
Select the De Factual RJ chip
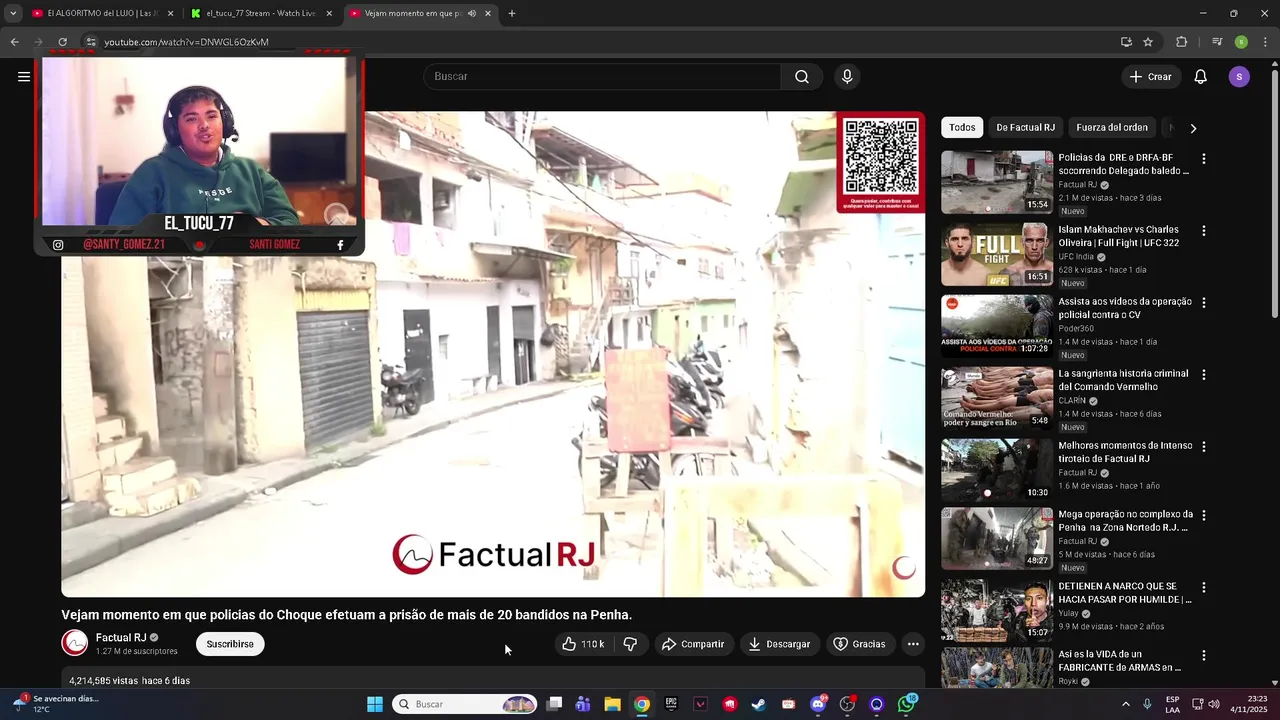coord(1025,128)
